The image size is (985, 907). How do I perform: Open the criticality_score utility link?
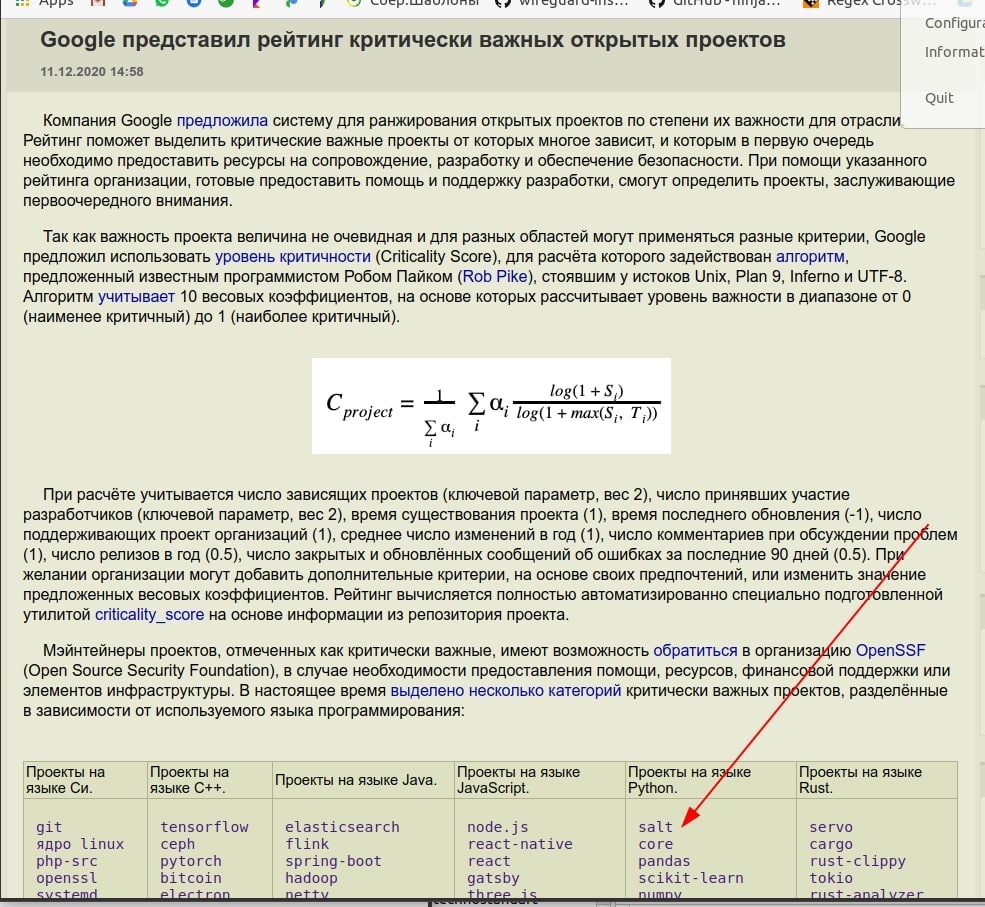click(x=150, y=614)
